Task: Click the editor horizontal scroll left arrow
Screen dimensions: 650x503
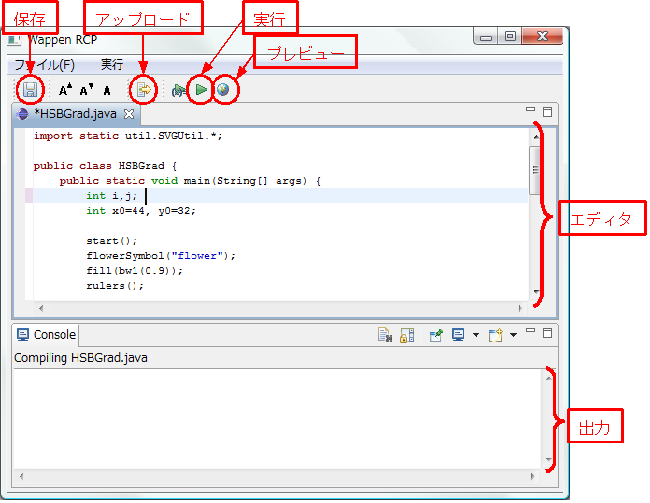Action: pyautogui.click(x=41, y=308)
